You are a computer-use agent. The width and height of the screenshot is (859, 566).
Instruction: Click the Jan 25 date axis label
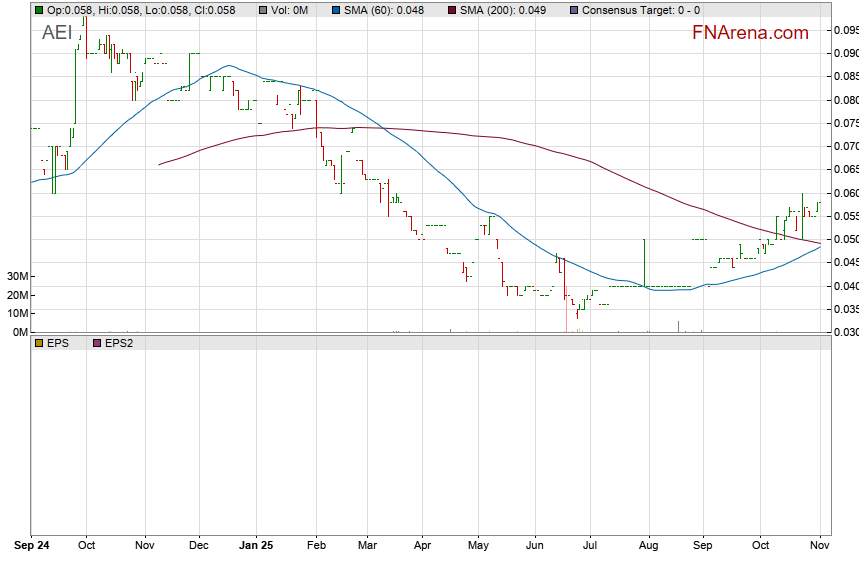coord(257,547)
